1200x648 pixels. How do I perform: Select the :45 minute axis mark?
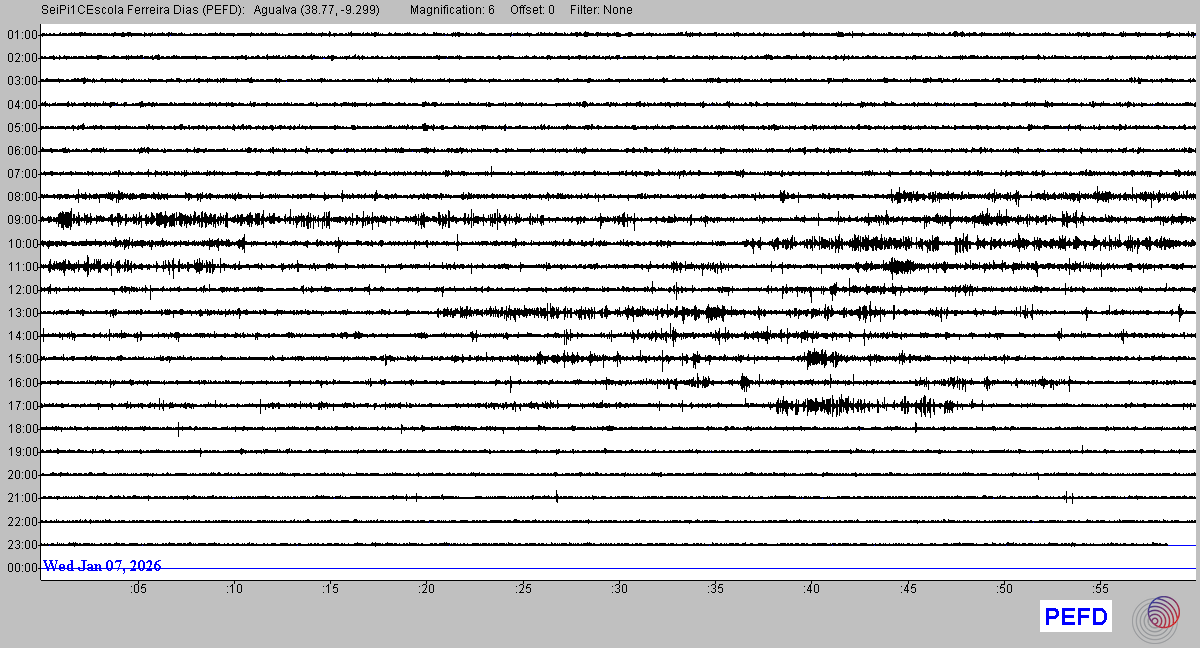tap(908, 589)
